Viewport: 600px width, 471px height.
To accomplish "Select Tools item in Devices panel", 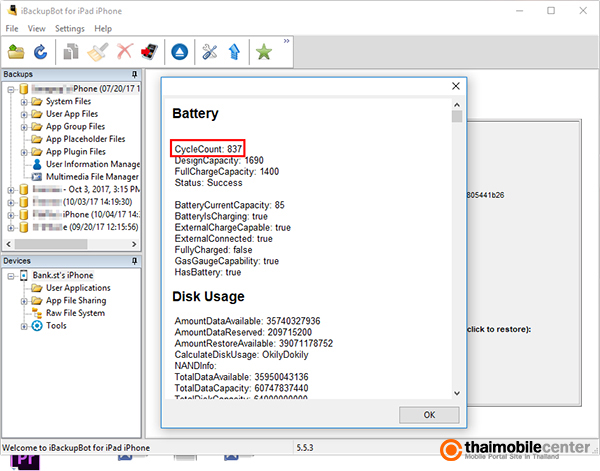I will point(56,326).
